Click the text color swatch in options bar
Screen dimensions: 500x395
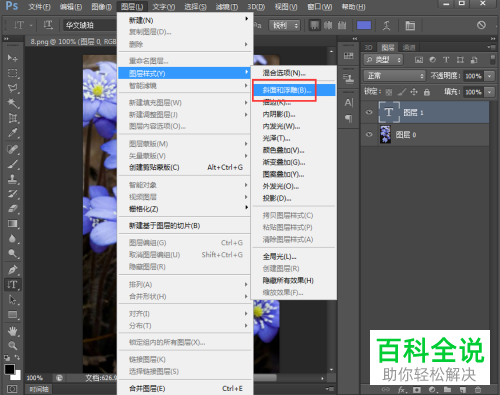click(x=364, y=25)
